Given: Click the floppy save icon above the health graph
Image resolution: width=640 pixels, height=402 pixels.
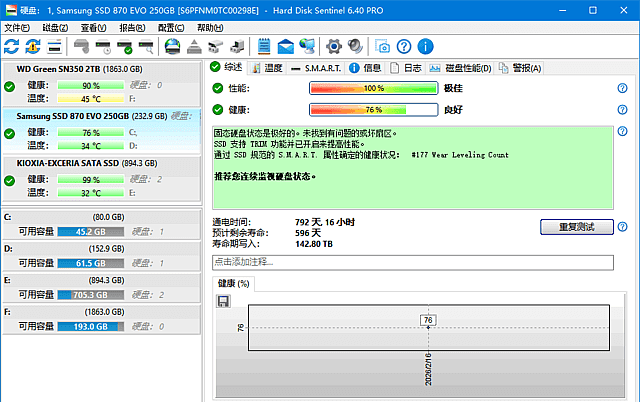Looking at the screenshot, I should [223, 301].
